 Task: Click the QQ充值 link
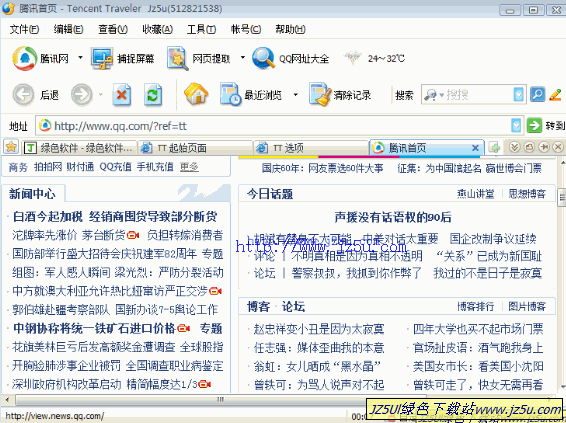coord(116,167)
